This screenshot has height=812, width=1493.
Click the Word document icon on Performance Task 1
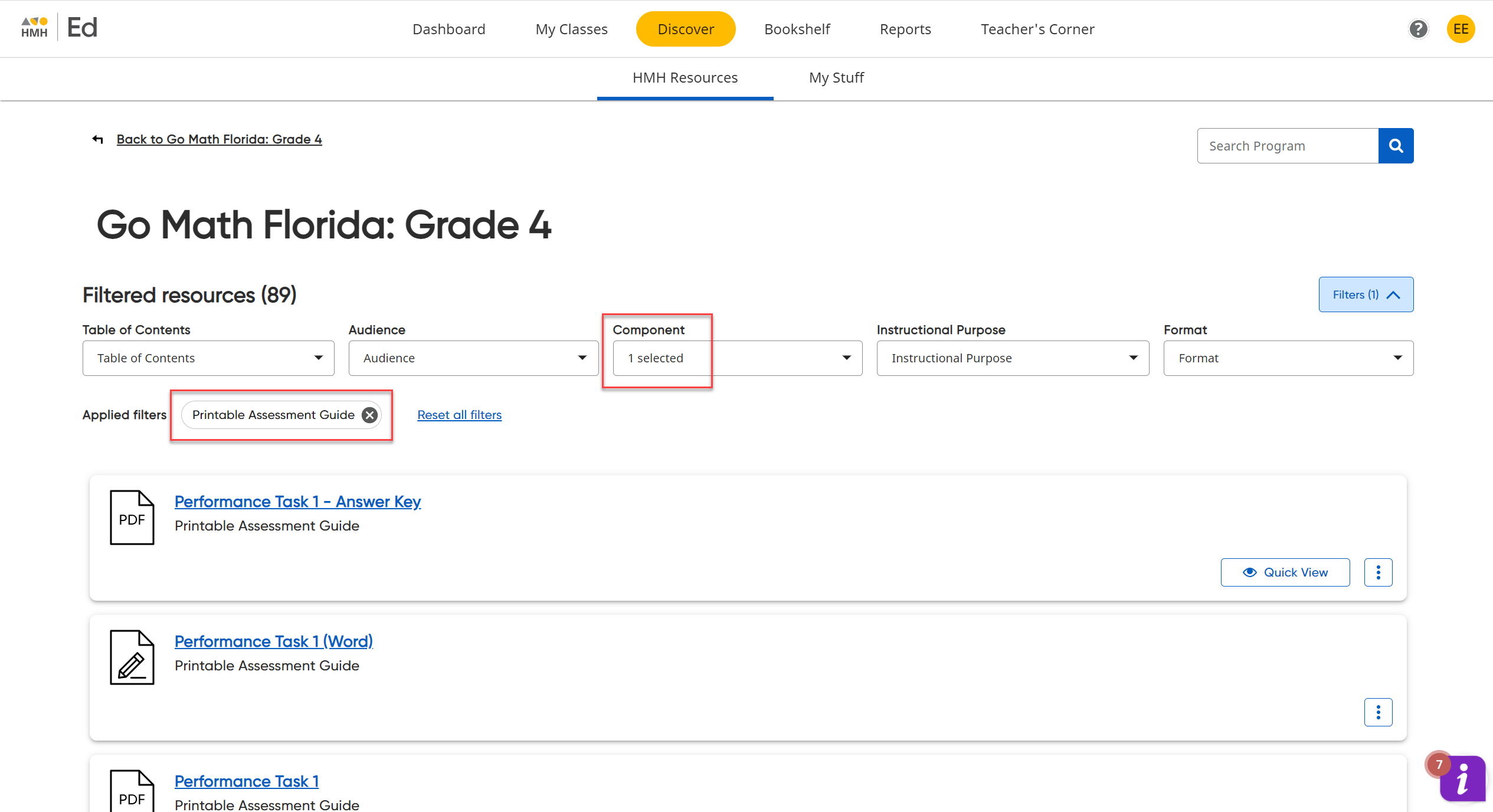point(132,657)
